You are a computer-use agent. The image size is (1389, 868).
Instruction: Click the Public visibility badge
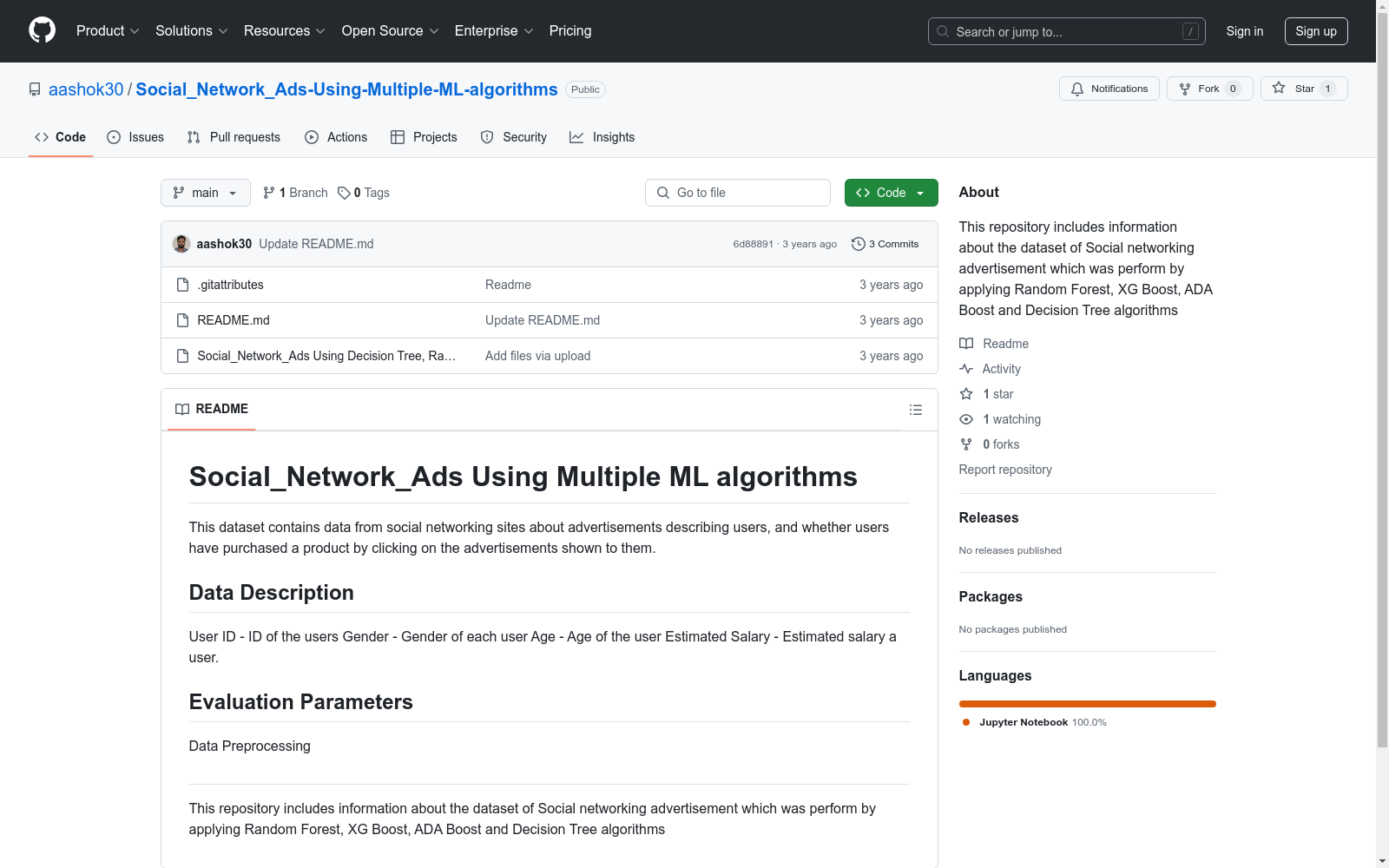pyautogui.click(x=585, y=89)
